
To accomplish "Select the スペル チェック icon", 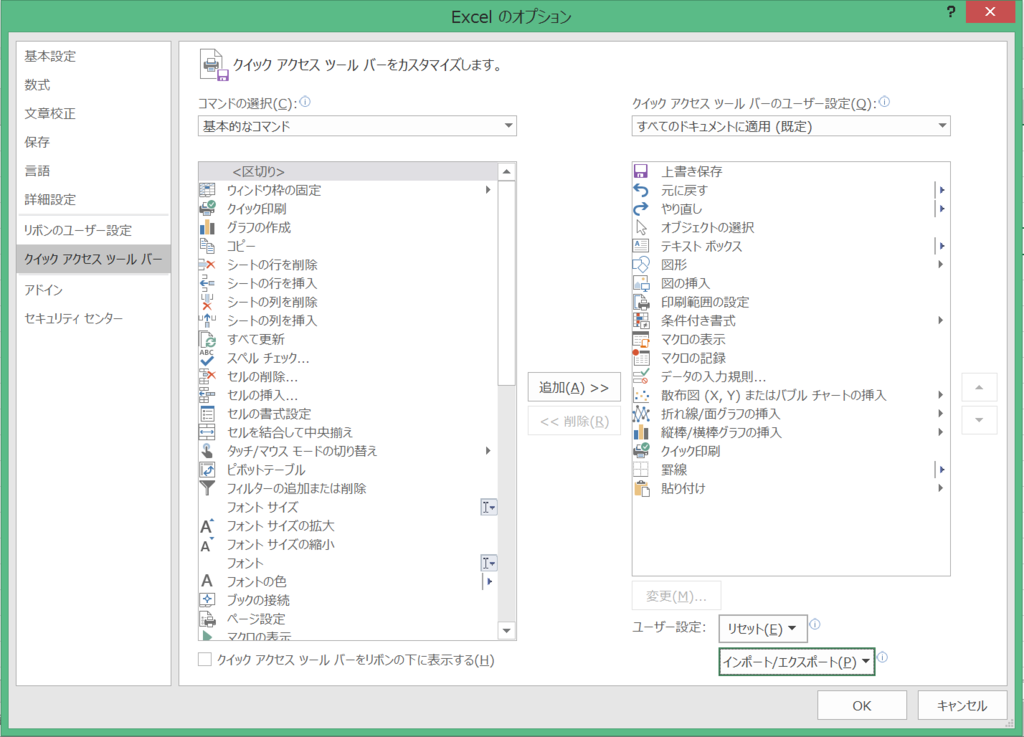I will click(207, 358).
